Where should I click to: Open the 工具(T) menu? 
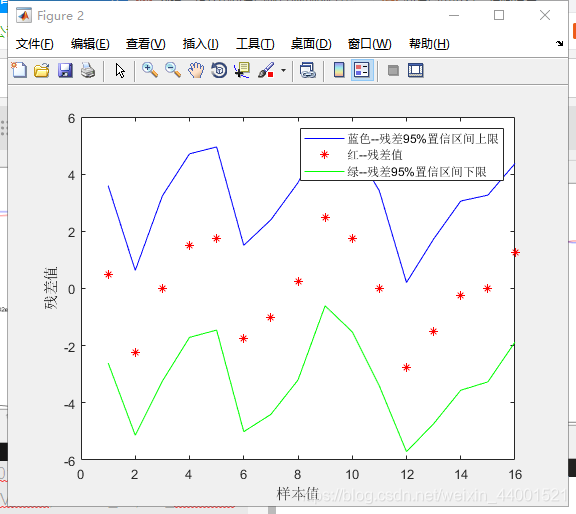point(255,44)
